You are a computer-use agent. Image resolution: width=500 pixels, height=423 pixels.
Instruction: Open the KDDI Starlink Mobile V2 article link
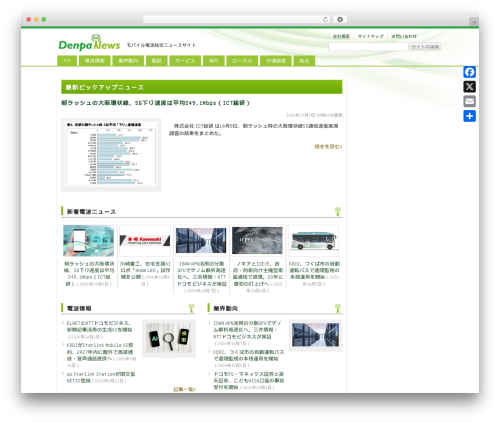click(x=100, y=352)
